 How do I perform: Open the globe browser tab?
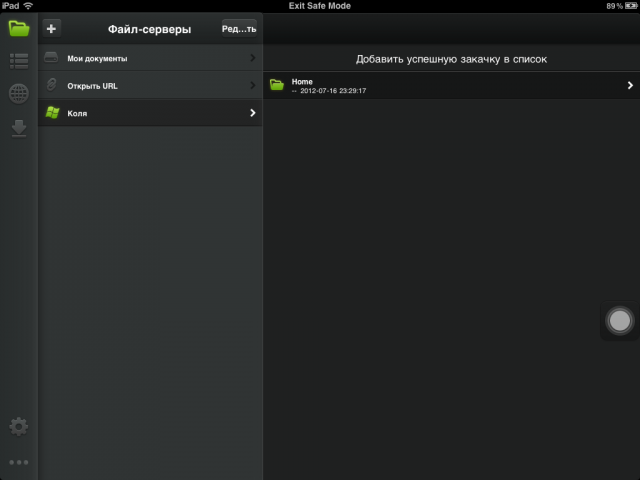coord(19,94)
